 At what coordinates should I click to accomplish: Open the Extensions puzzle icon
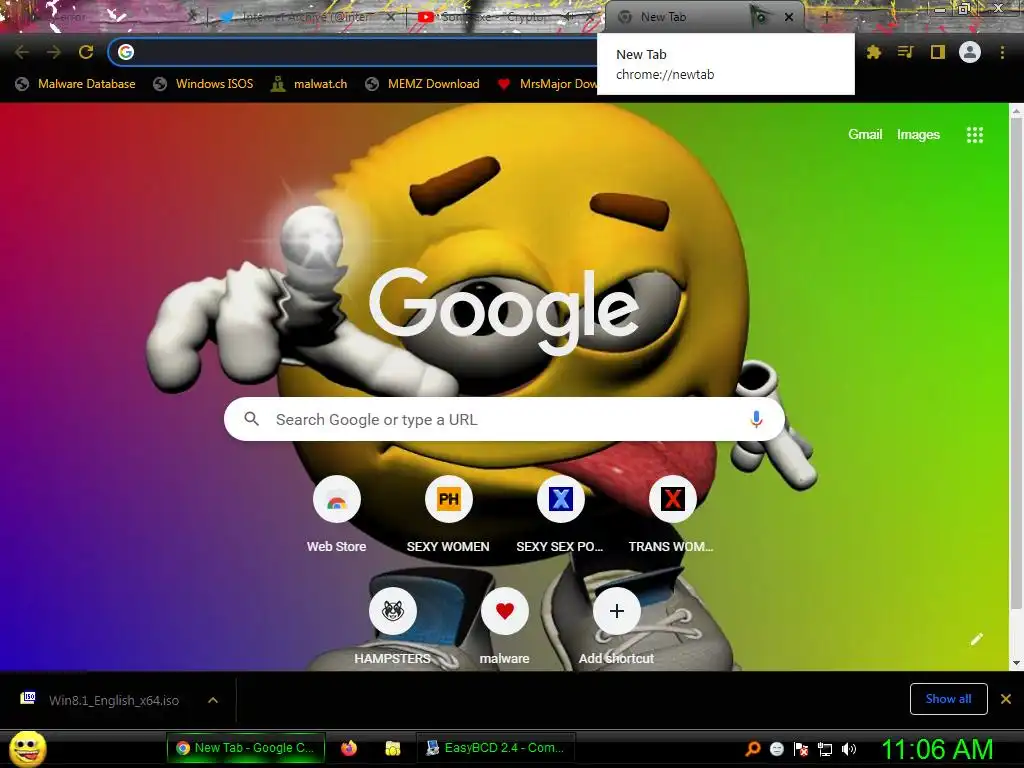(x=874, y=52)
